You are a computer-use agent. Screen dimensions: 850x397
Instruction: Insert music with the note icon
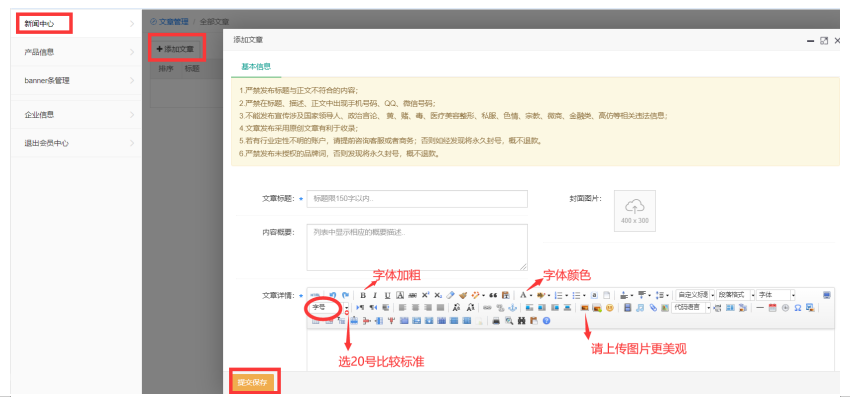coord(640,308)
